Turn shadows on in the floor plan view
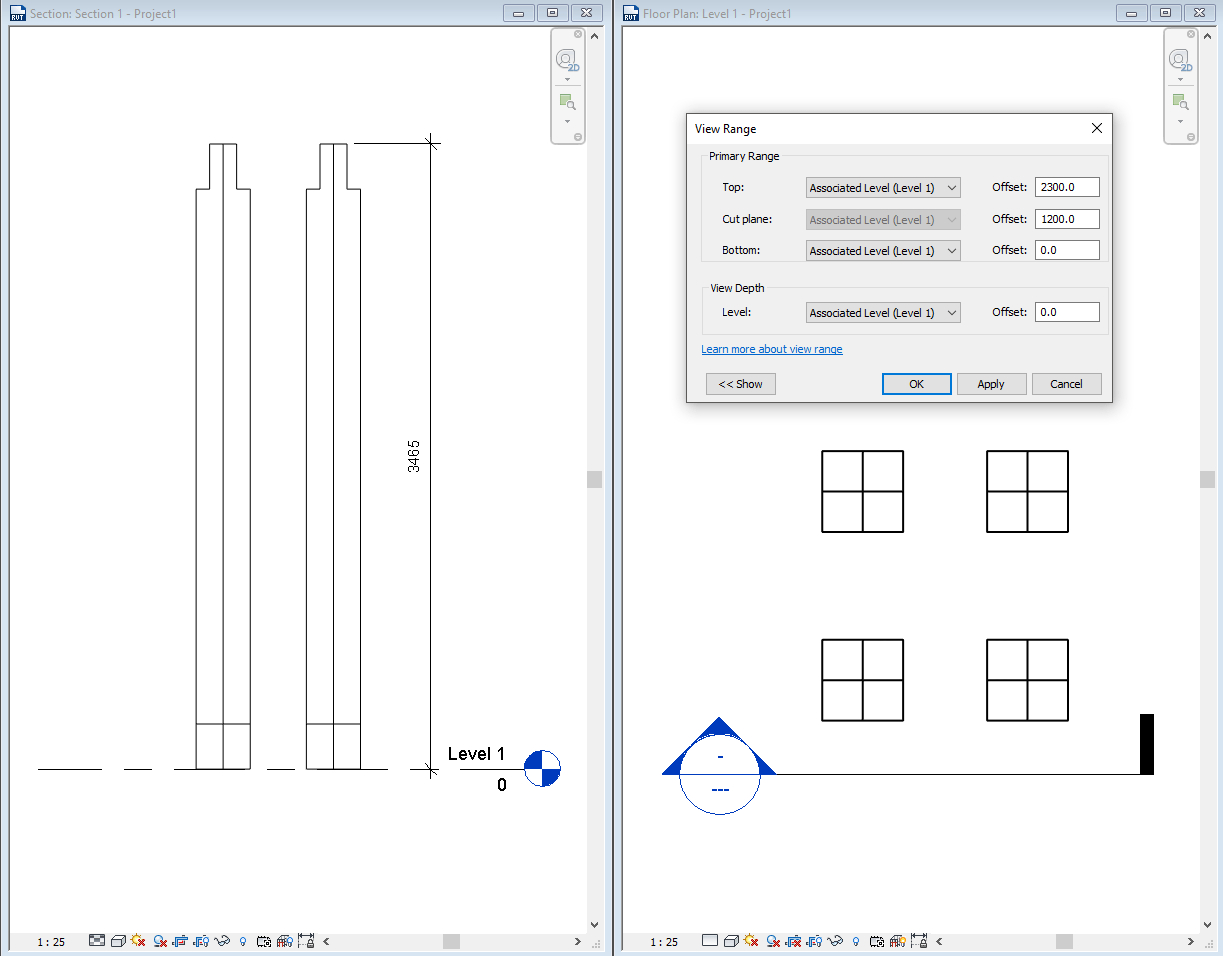The image size is (1223, 956). (772, 941)
